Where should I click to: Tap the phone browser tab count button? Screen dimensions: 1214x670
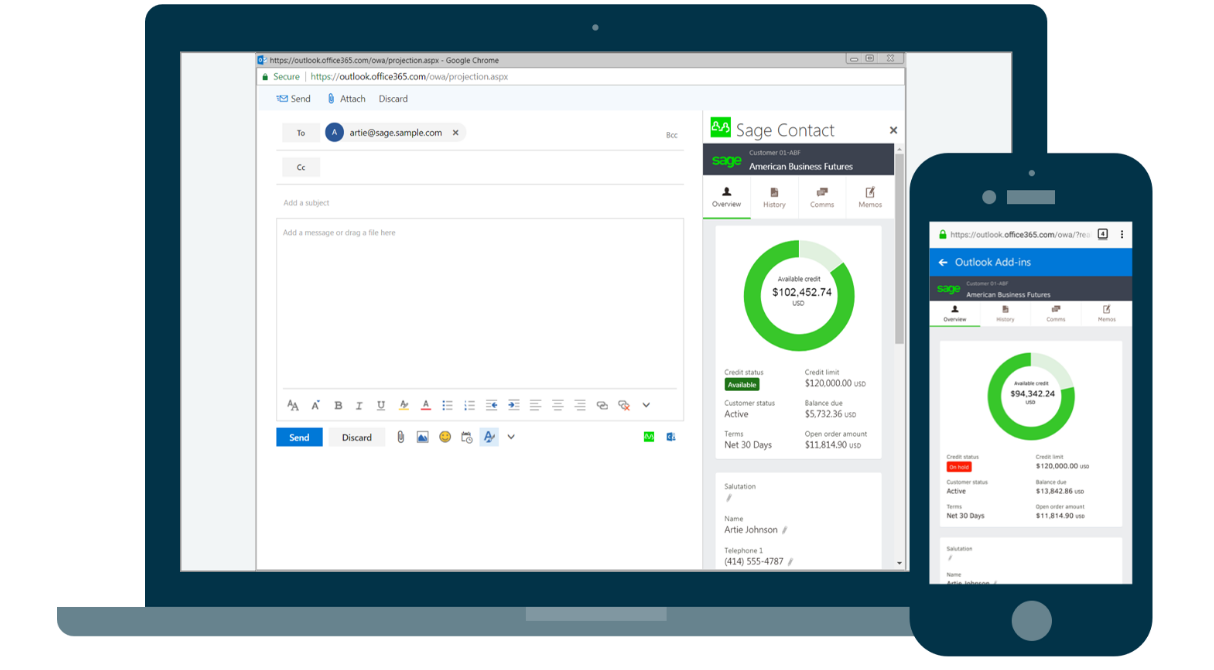1102,234
